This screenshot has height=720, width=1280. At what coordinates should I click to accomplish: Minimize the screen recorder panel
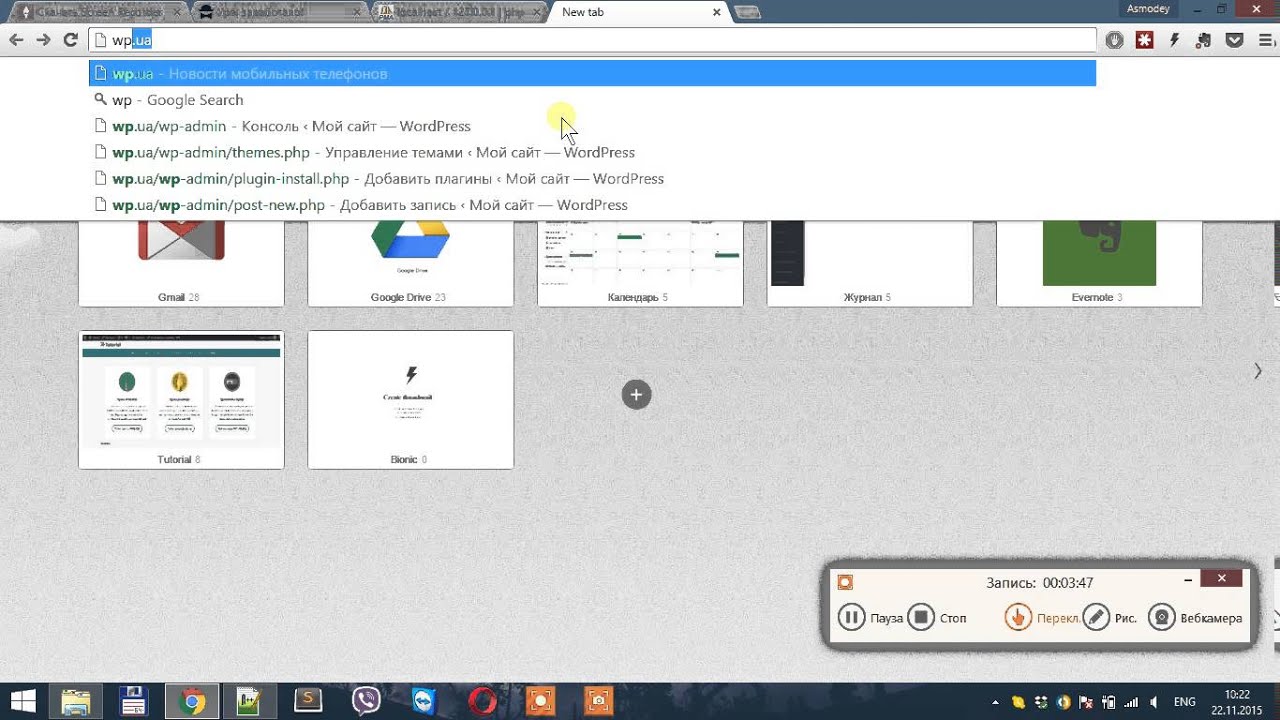tap(1188, 579)
